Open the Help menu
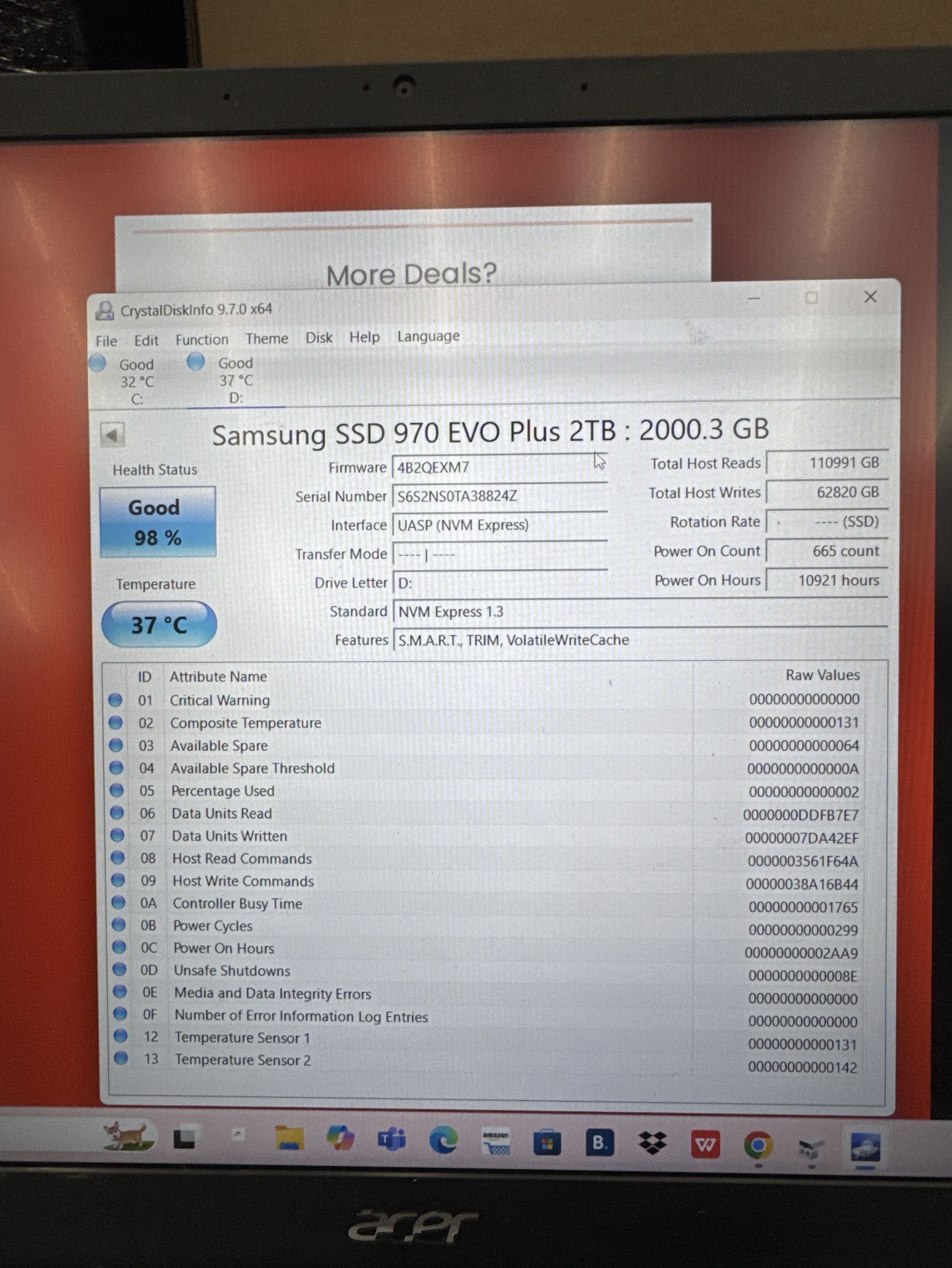 click(x=365, y=337)
